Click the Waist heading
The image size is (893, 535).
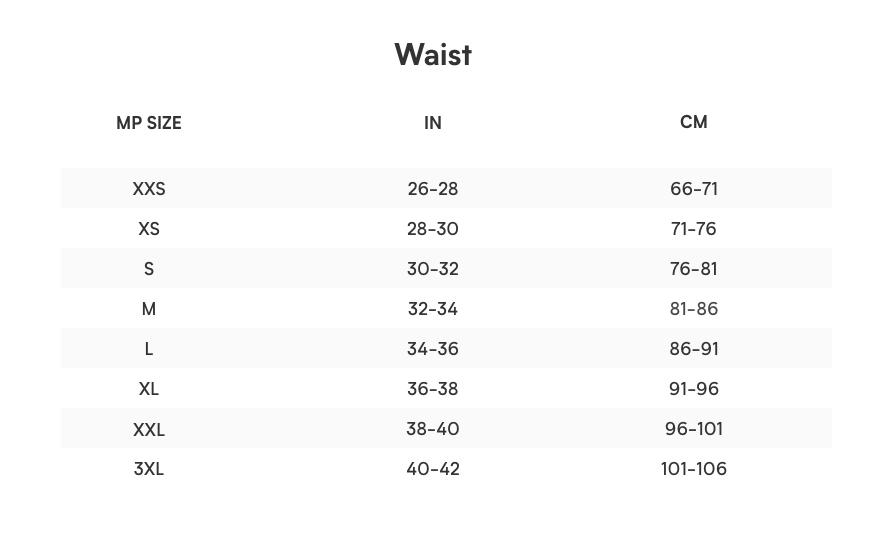point(432,54)
